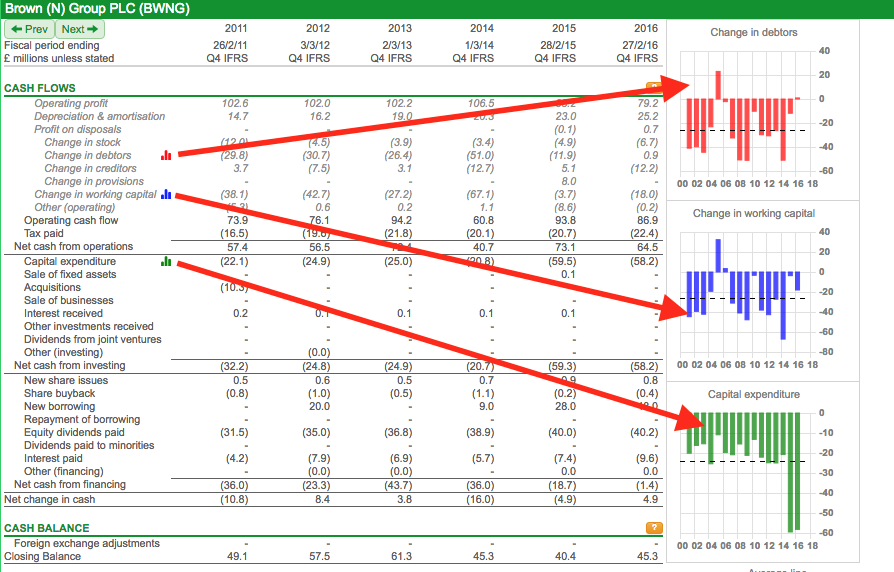894x572 pixels.
Task: Open the red chart icon for Change in debtors
Action: click(x=166, y=155)
